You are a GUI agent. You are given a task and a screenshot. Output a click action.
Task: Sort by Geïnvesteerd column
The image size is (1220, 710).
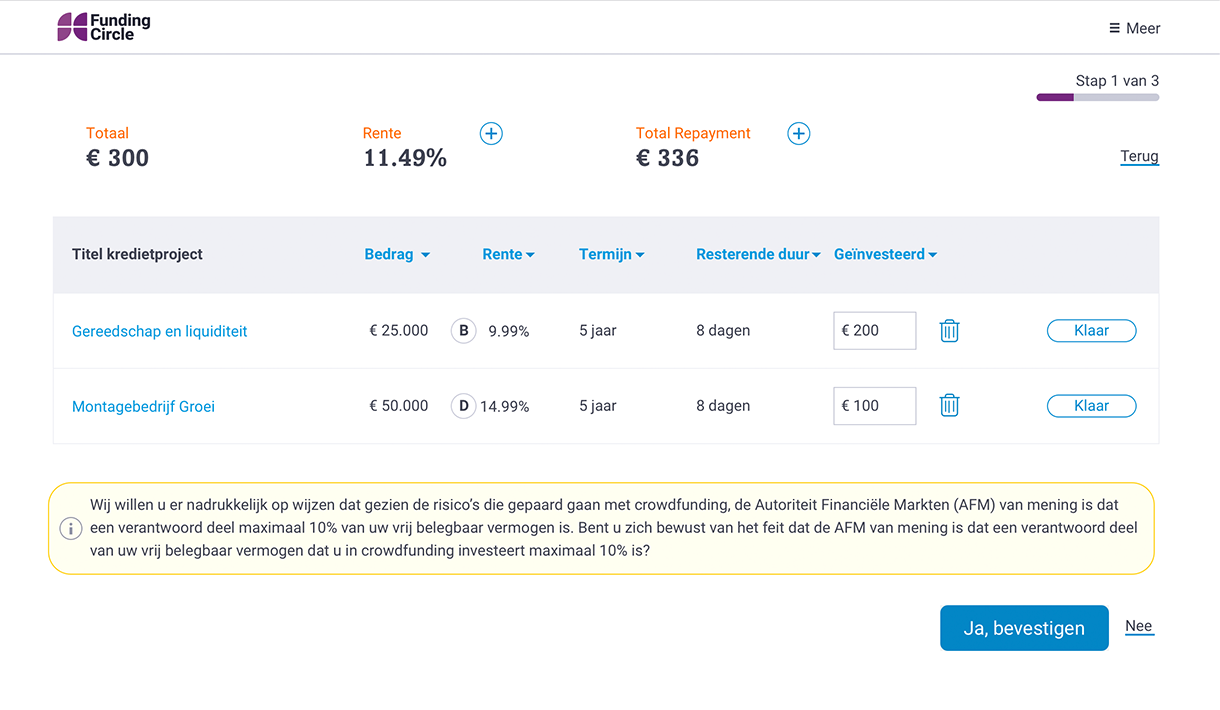click(885, 254)
